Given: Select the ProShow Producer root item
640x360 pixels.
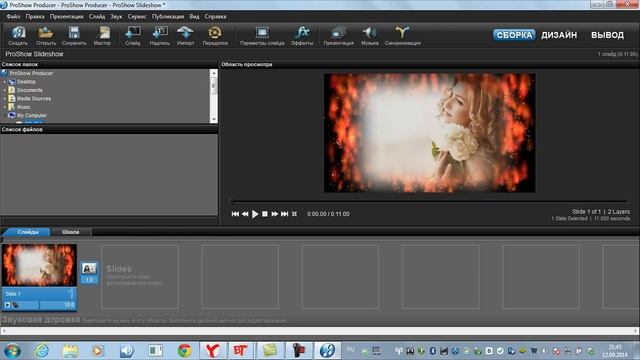Looking at the screenshot, I should point(31,73).
